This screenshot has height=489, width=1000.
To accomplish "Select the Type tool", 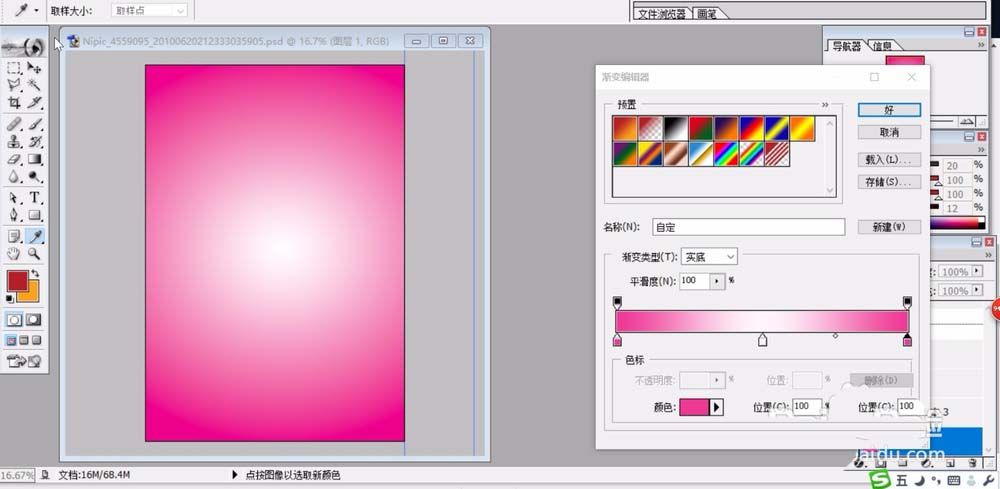I will [x=34, y=198].
